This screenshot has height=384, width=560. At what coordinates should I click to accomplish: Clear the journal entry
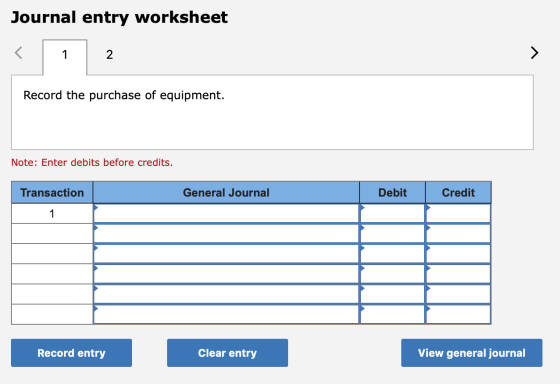[x=228, y=353]
